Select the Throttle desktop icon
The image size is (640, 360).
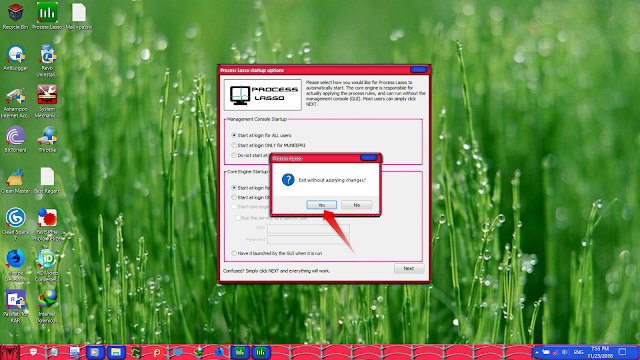tap(47, 140)
